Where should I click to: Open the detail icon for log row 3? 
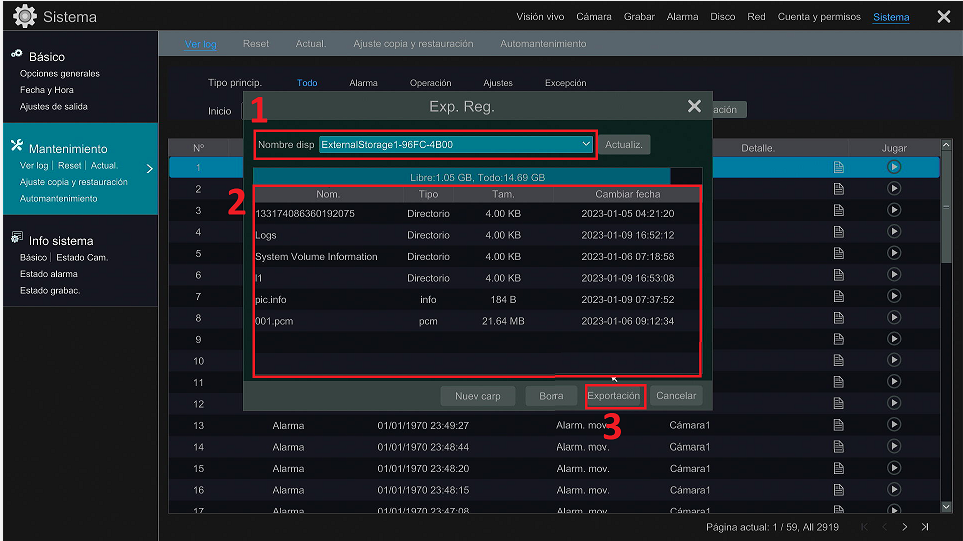pos(839,210)
